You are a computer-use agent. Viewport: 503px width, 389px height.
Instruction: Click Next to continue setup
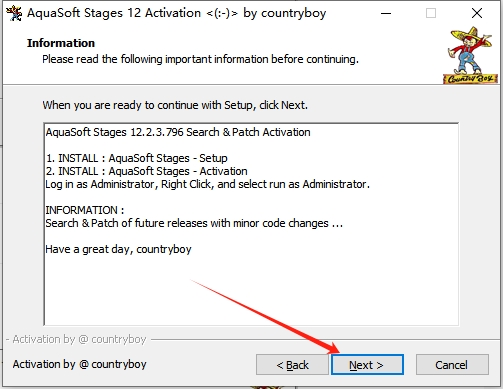tap(367, 365)
